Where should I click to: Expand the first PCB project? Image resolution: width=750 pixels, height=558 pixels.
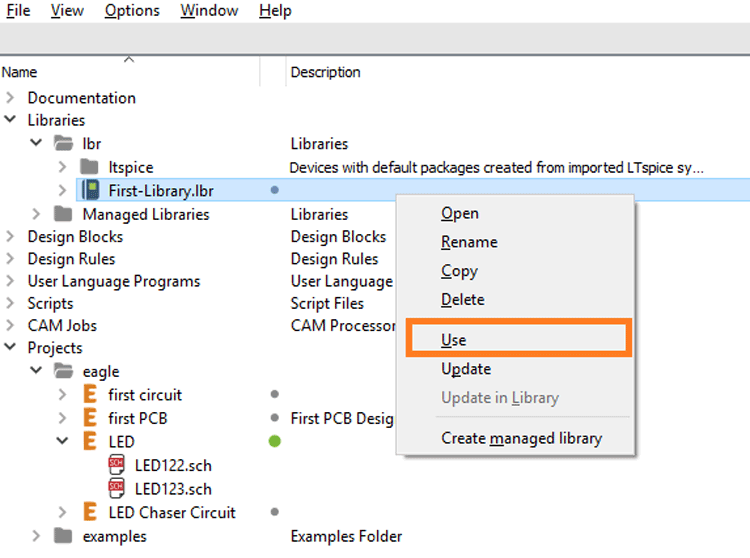pos(62,418)
